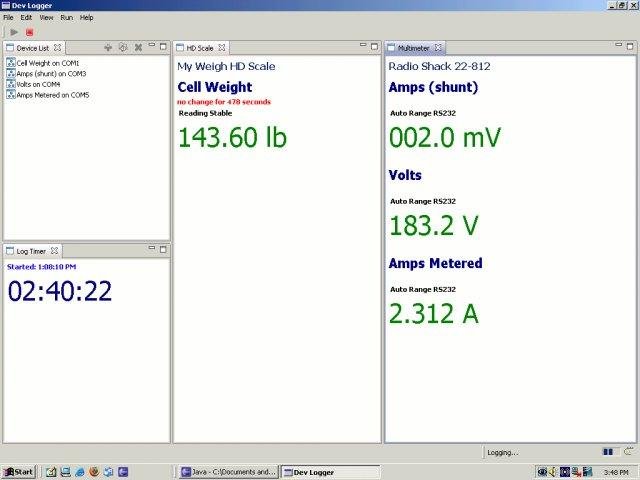640x480 pixels.
Task: Minimize the Device List panel
Action: [151, 45]
